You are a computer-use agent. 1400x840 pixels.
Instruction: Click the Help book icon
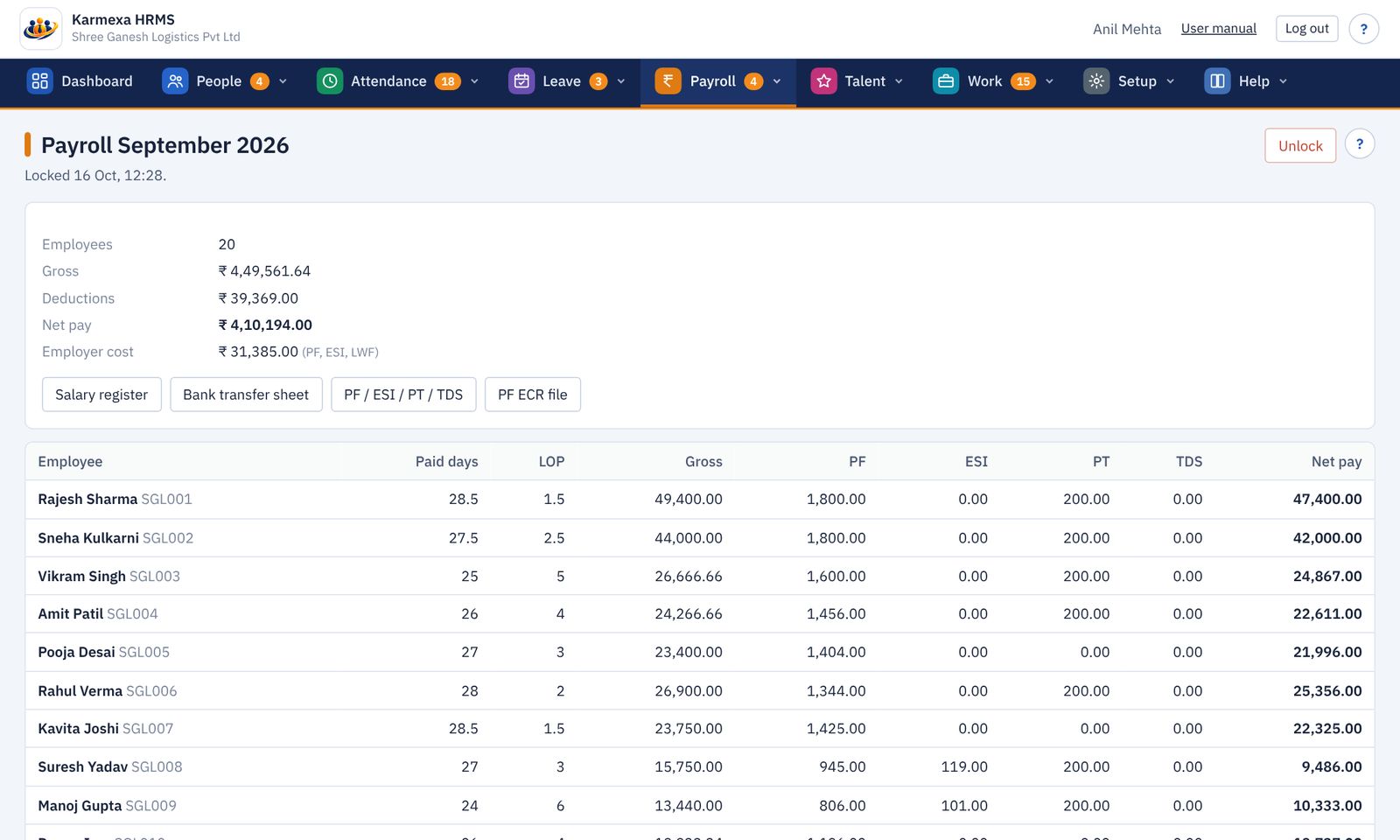point(1217,81)
